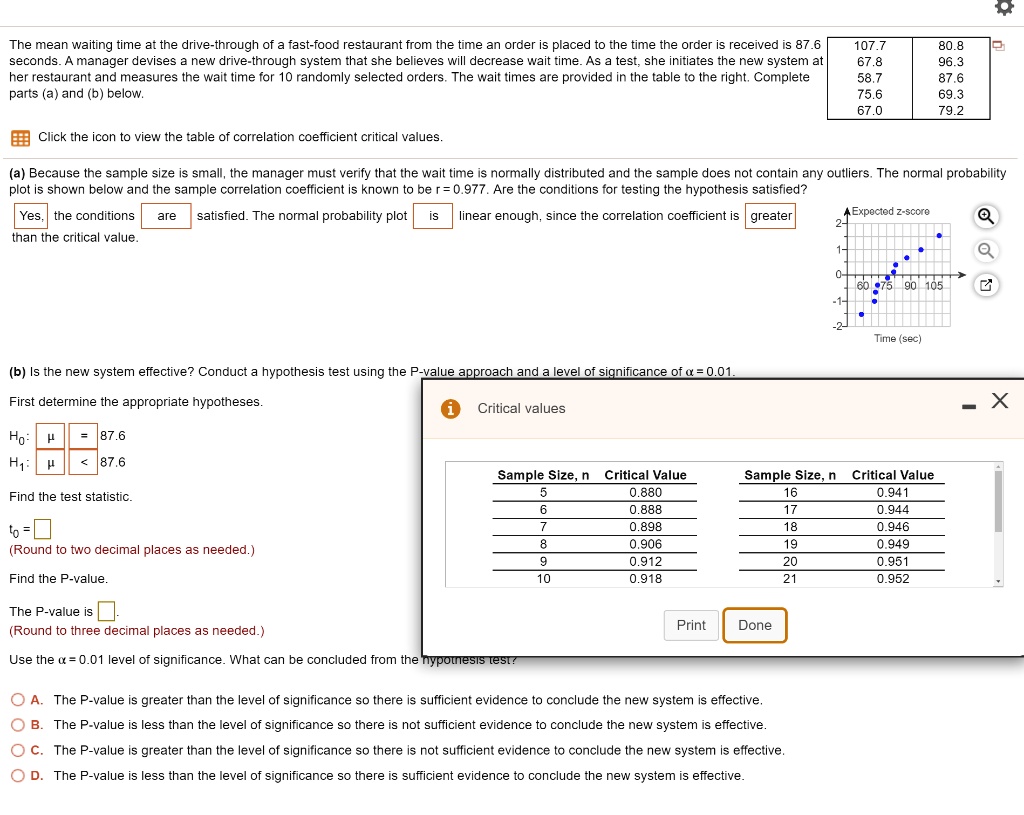Image resolution: width=1024 pixels, height=815 pixels.
Task: Click critical value 0.880 for n=5
Action: pyautogui.click(x=645, y=493)
